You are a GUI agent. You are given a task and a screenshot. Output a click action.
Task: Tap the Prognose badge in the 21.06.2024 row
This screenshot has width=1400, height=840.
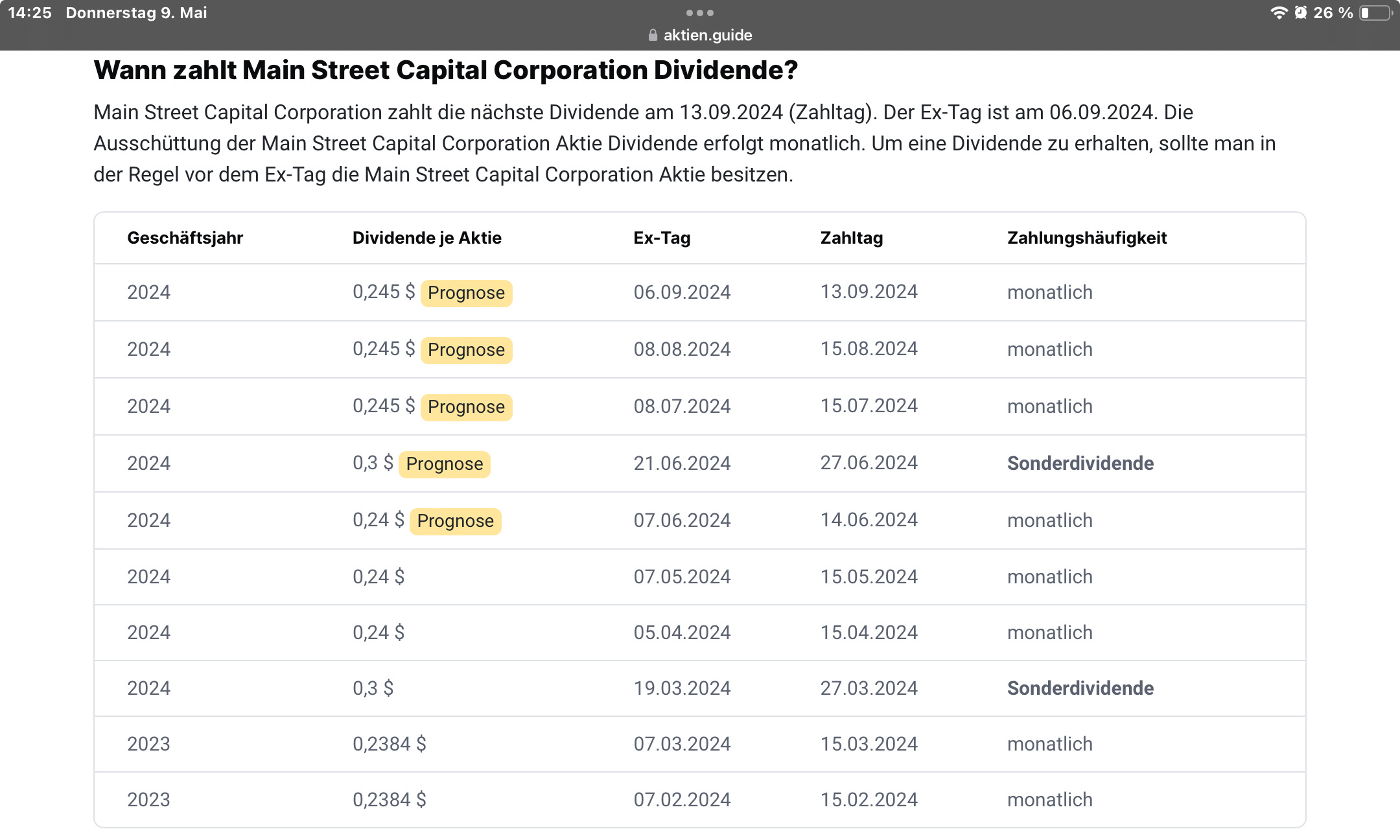pos(445,464)
